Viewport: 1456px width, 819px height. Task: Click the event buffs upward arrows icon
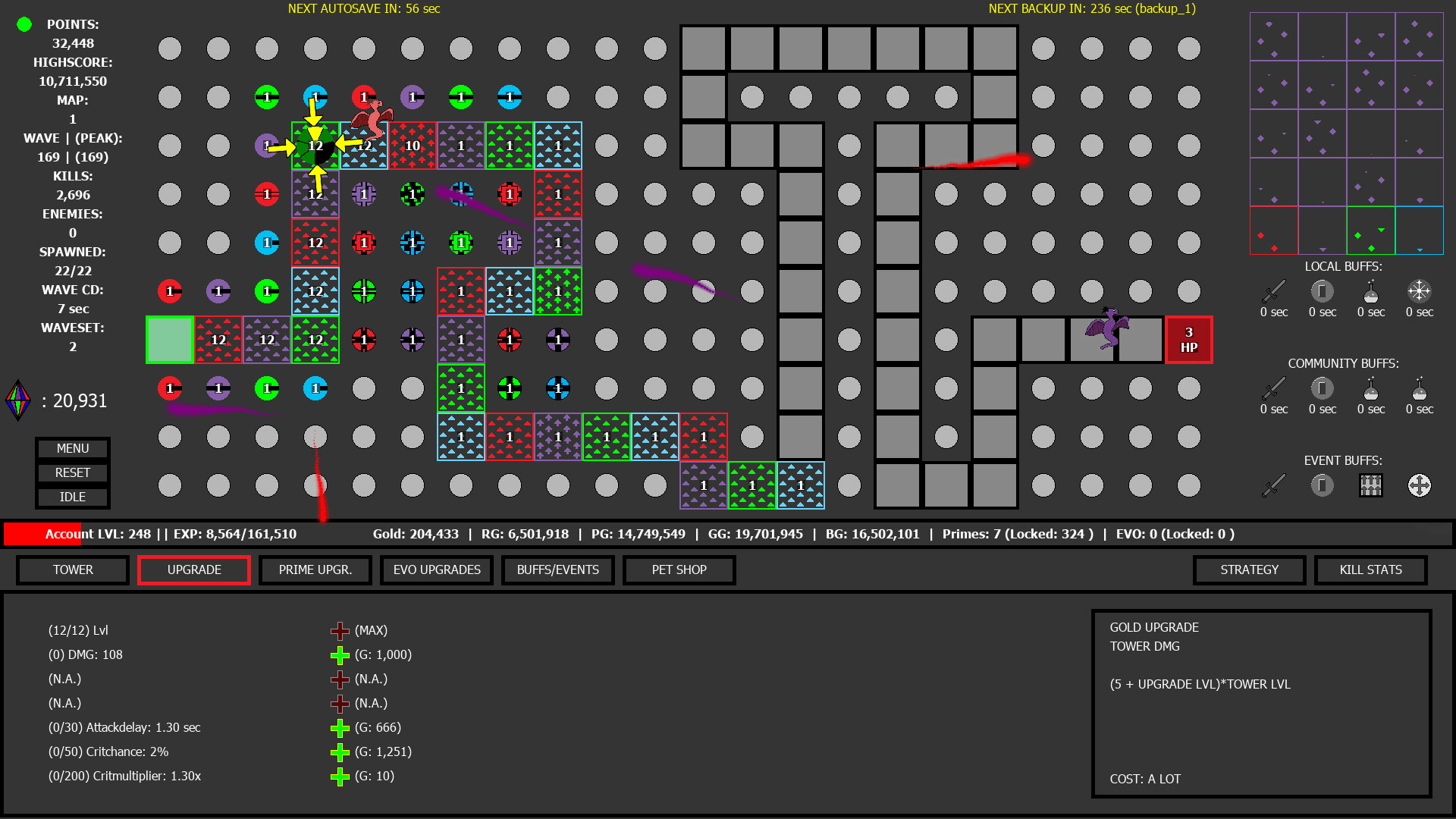pos(1370,485)
